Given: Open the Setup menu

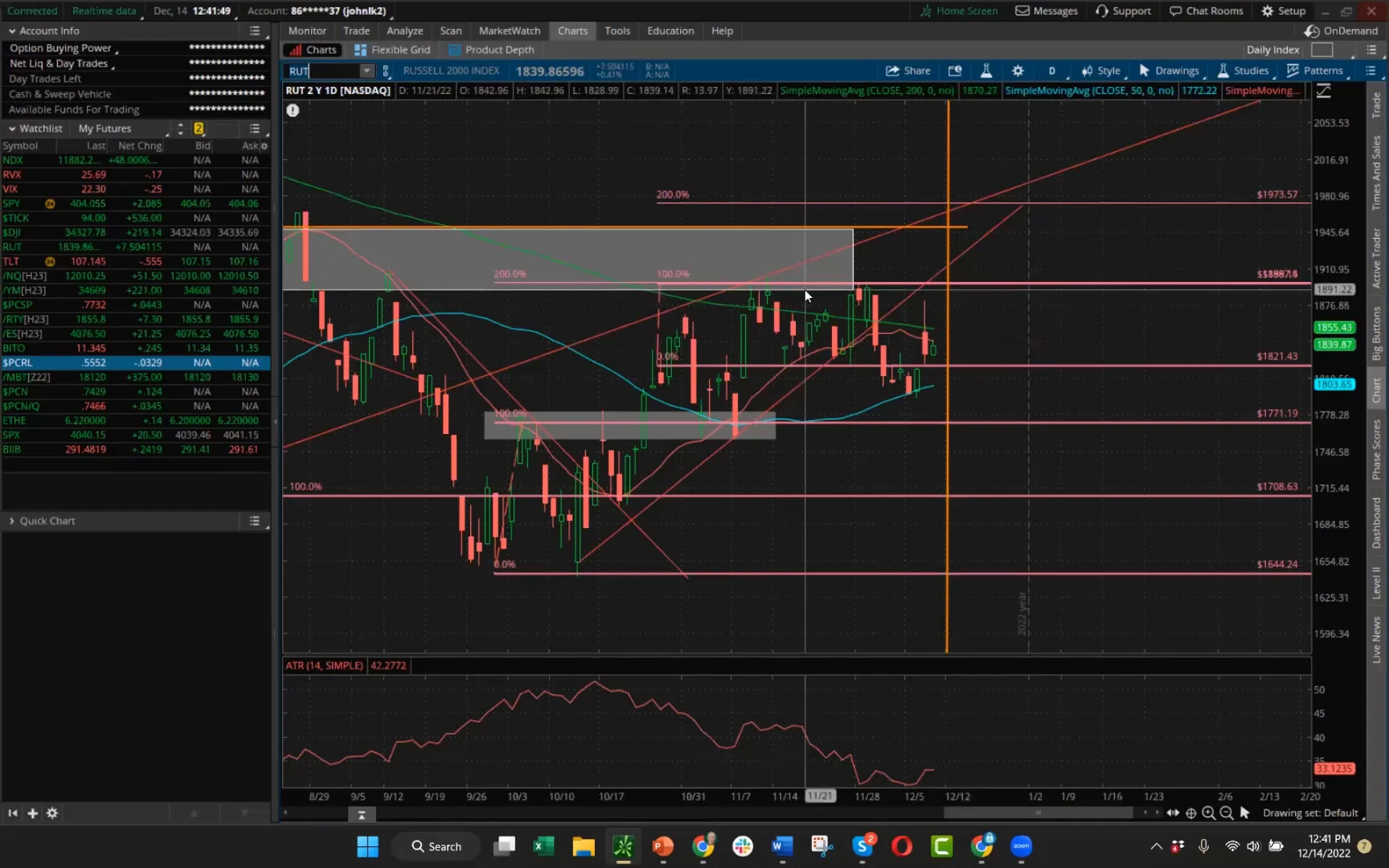Looking at the screenshot, I should (1283, 11).
